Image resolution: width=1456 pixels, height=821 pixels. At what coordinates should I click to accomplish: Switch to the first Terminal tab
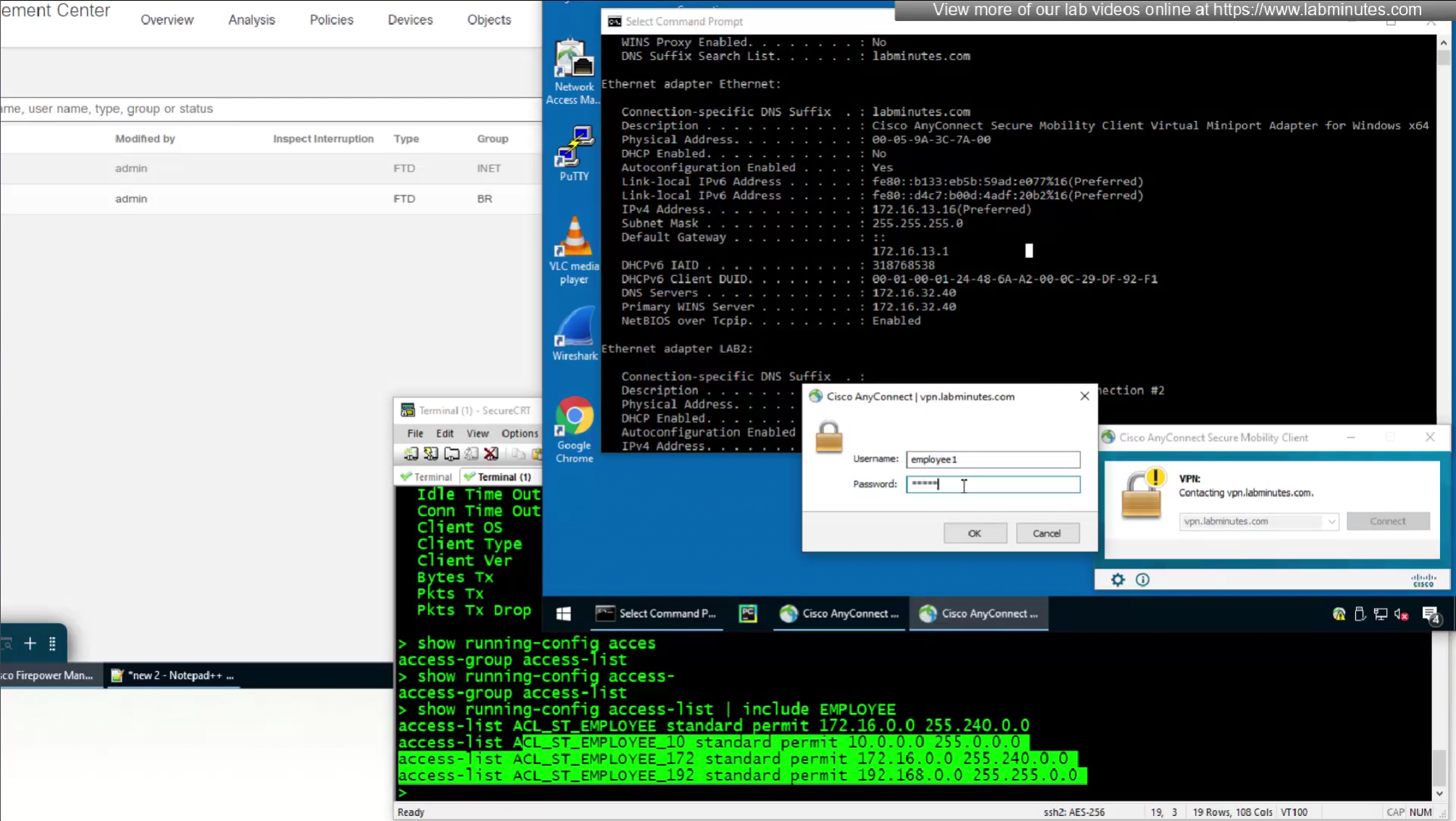point(427,477)
